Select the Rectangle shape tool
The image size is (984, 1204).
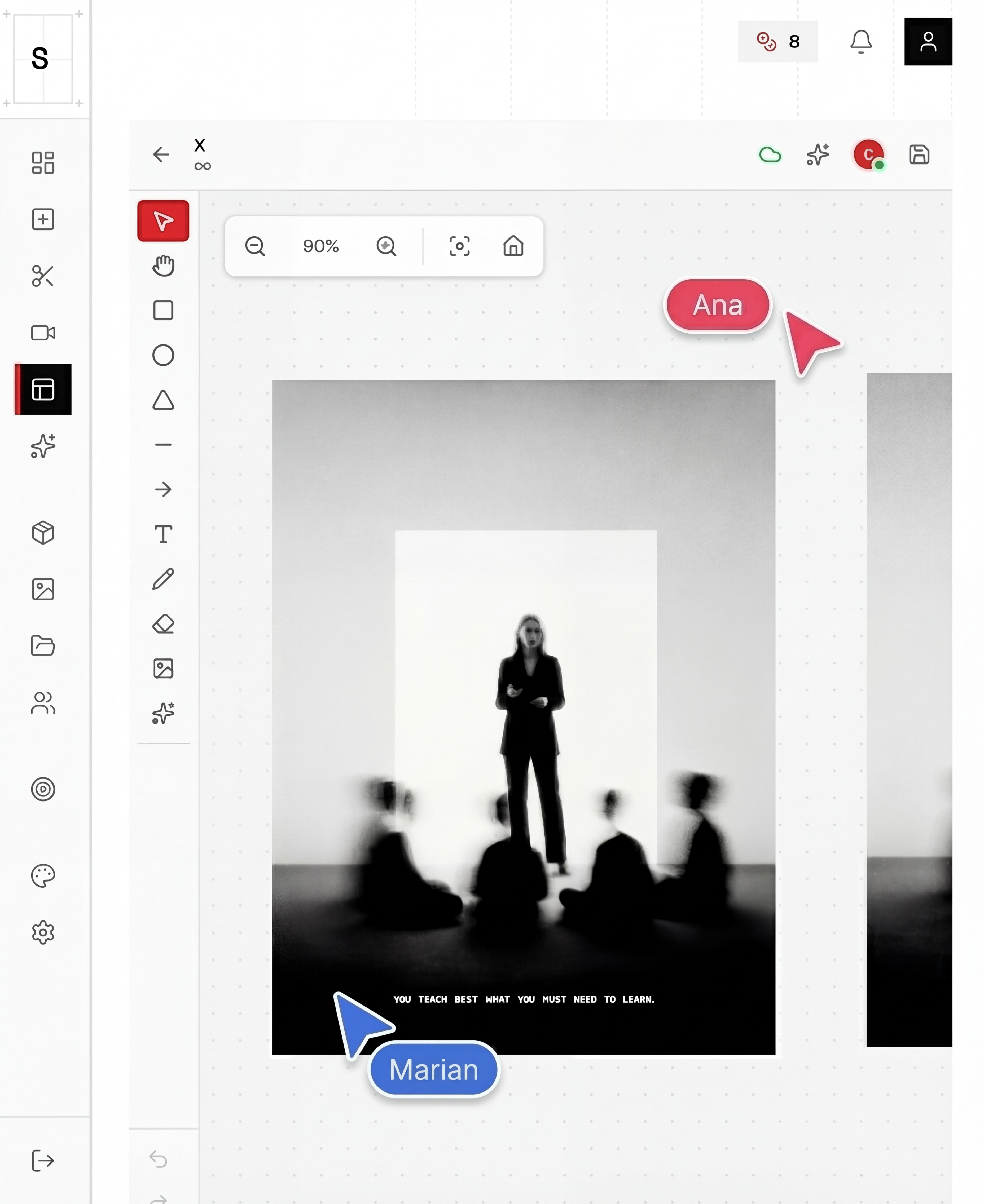(163, 311)
